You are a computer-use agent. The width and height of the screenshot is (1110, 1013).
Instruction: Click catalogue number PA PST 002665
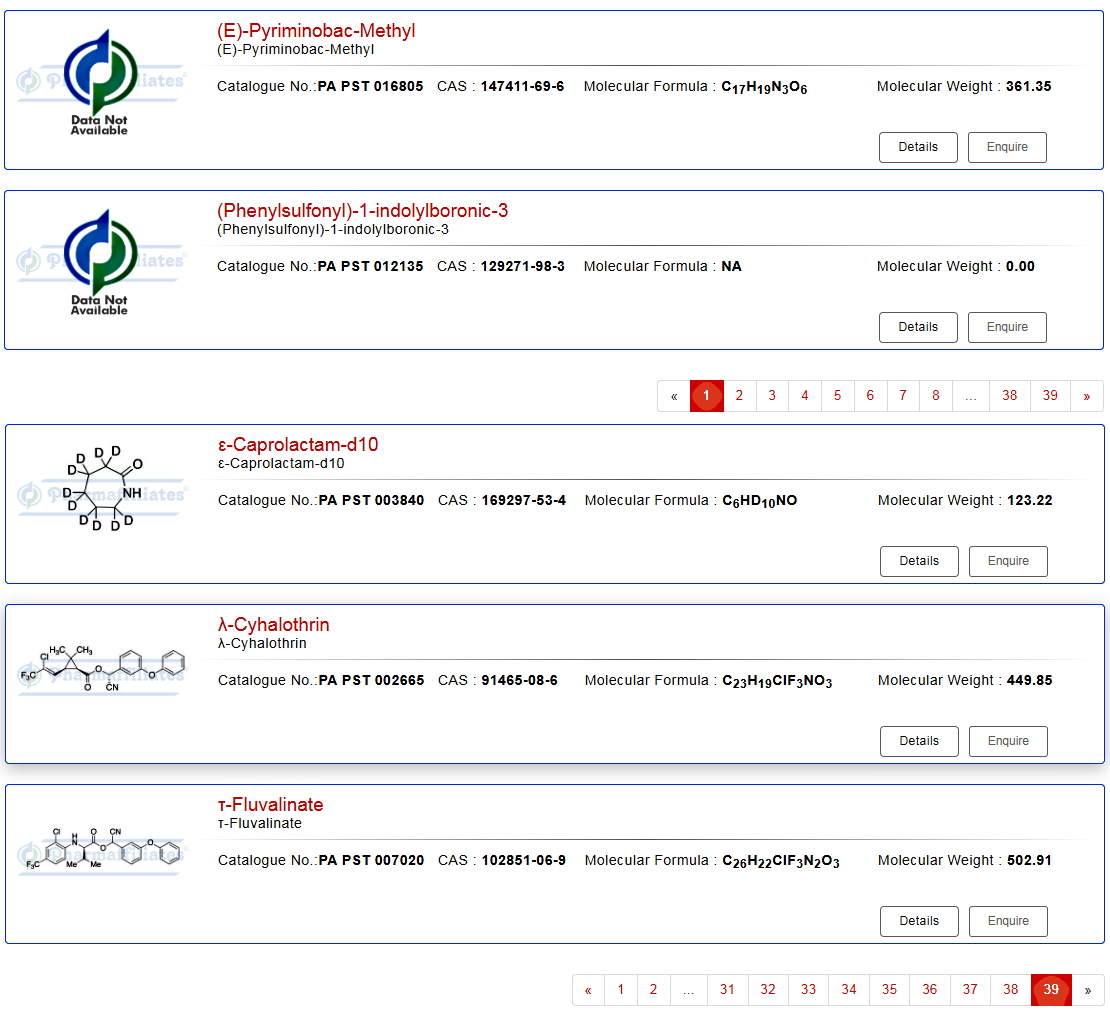click(372, 680)
